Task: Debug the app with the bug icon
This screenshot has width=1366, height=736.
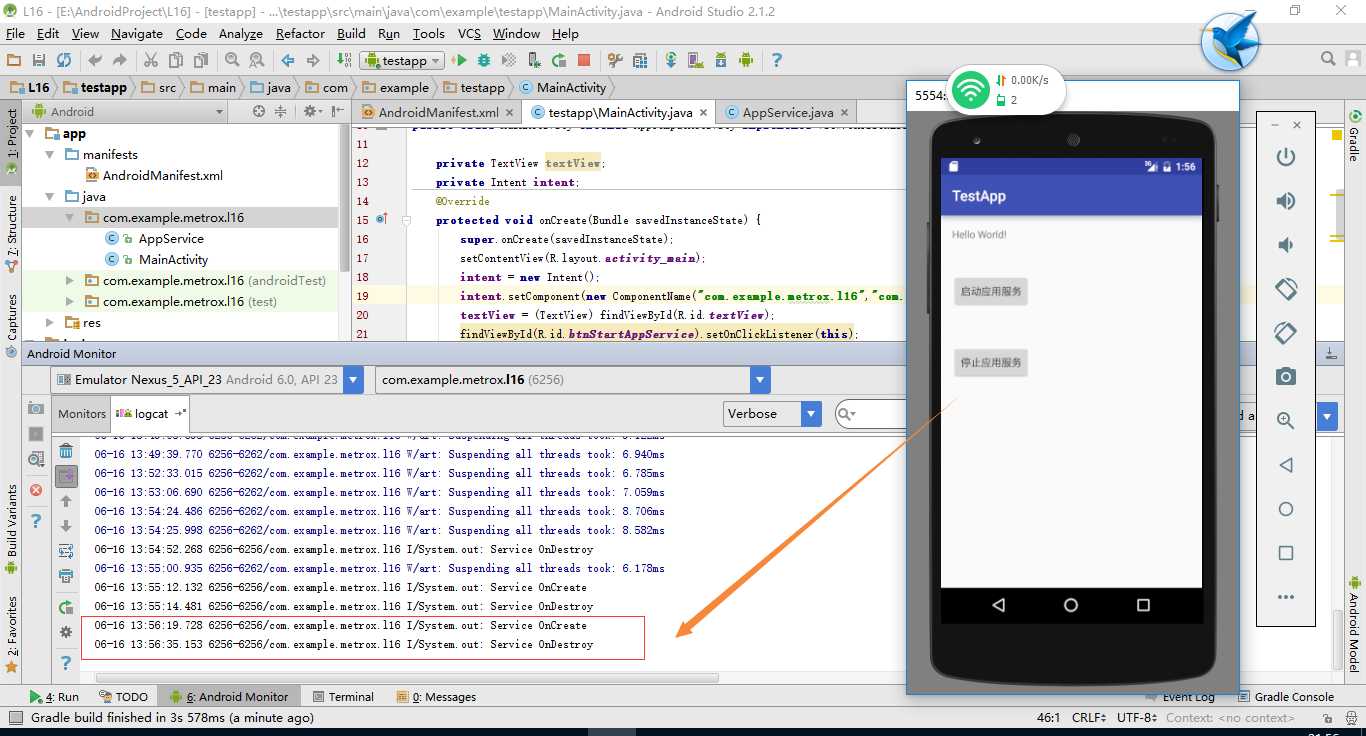Action: tap(484, 60)
